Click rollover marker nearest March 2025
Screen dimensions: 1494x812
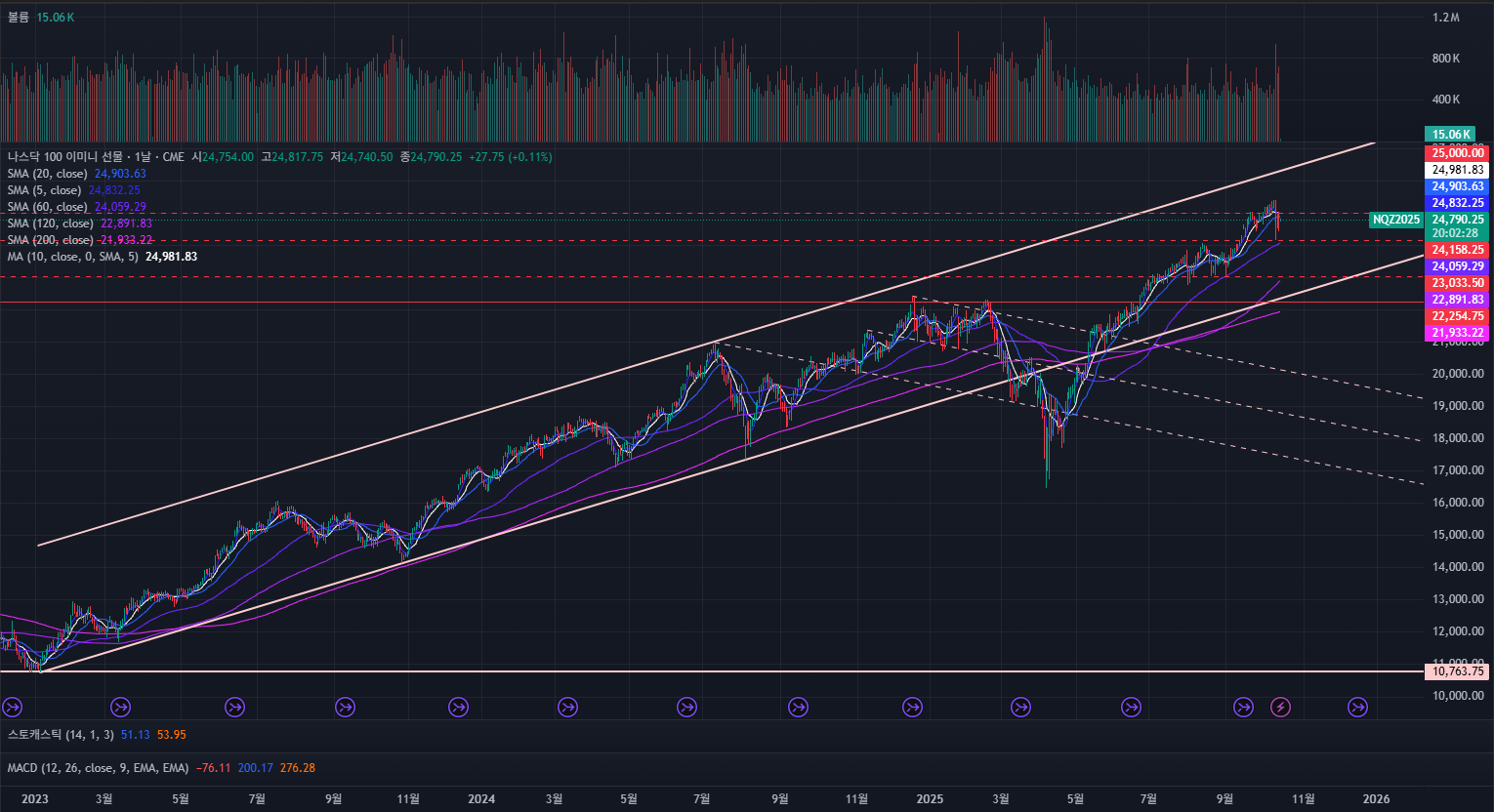click(1020, 707)
